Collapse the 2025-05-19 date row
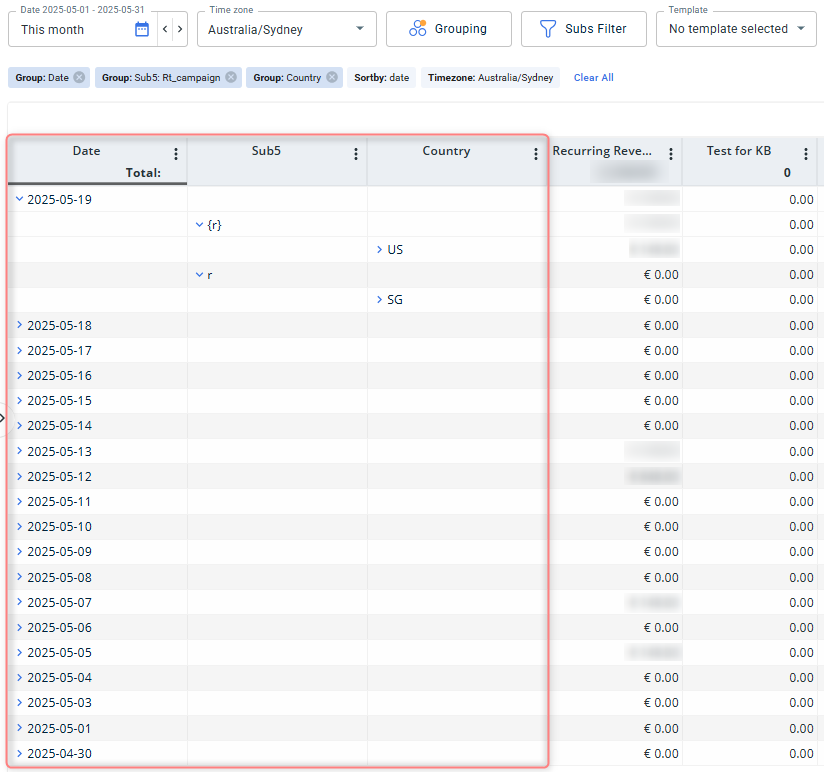 coord(19,199)
